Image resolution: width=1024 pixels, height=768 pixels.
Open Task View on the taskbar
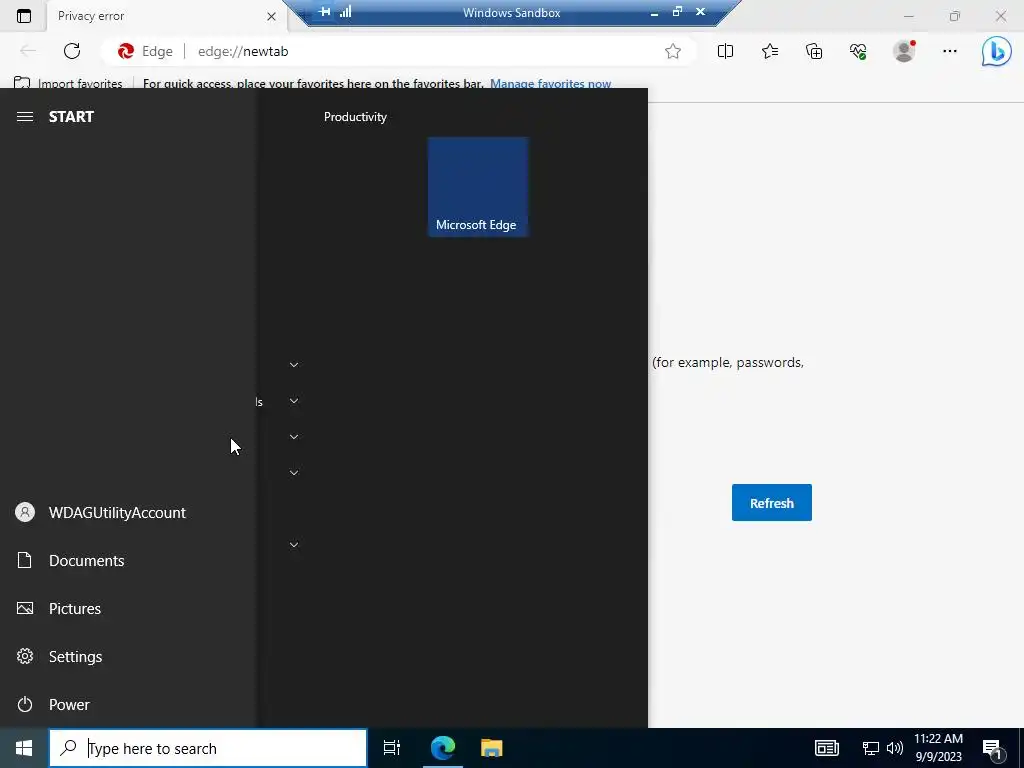point(392,748)
